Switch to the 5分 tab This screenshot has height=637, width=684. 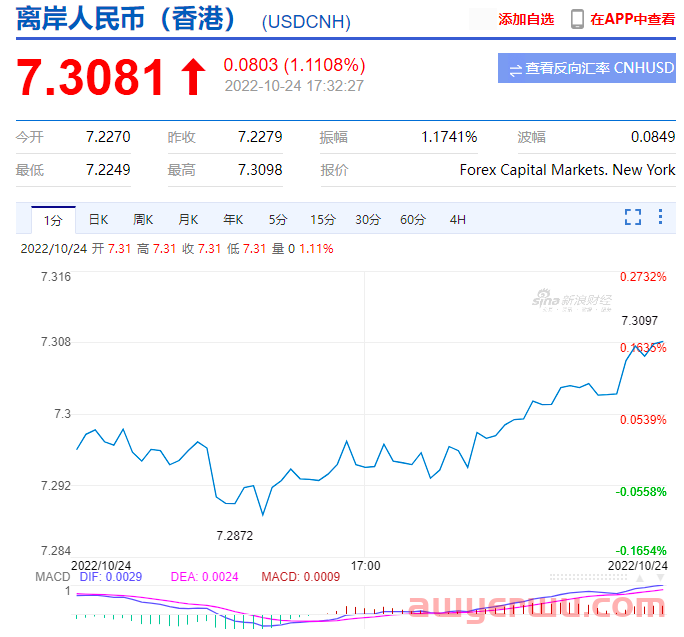[278, 219]
